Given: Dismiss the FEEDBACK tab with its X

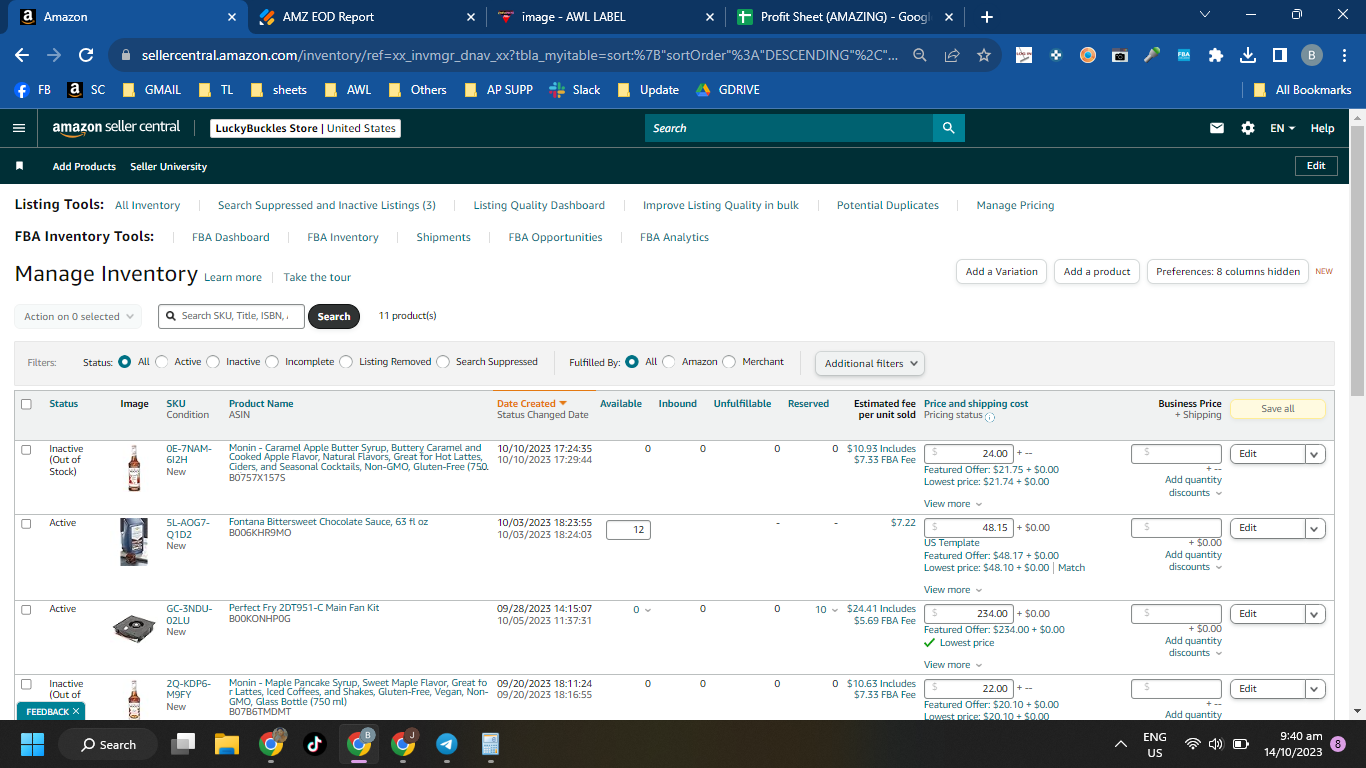Looking at the screenshot, I should [76, 712].
